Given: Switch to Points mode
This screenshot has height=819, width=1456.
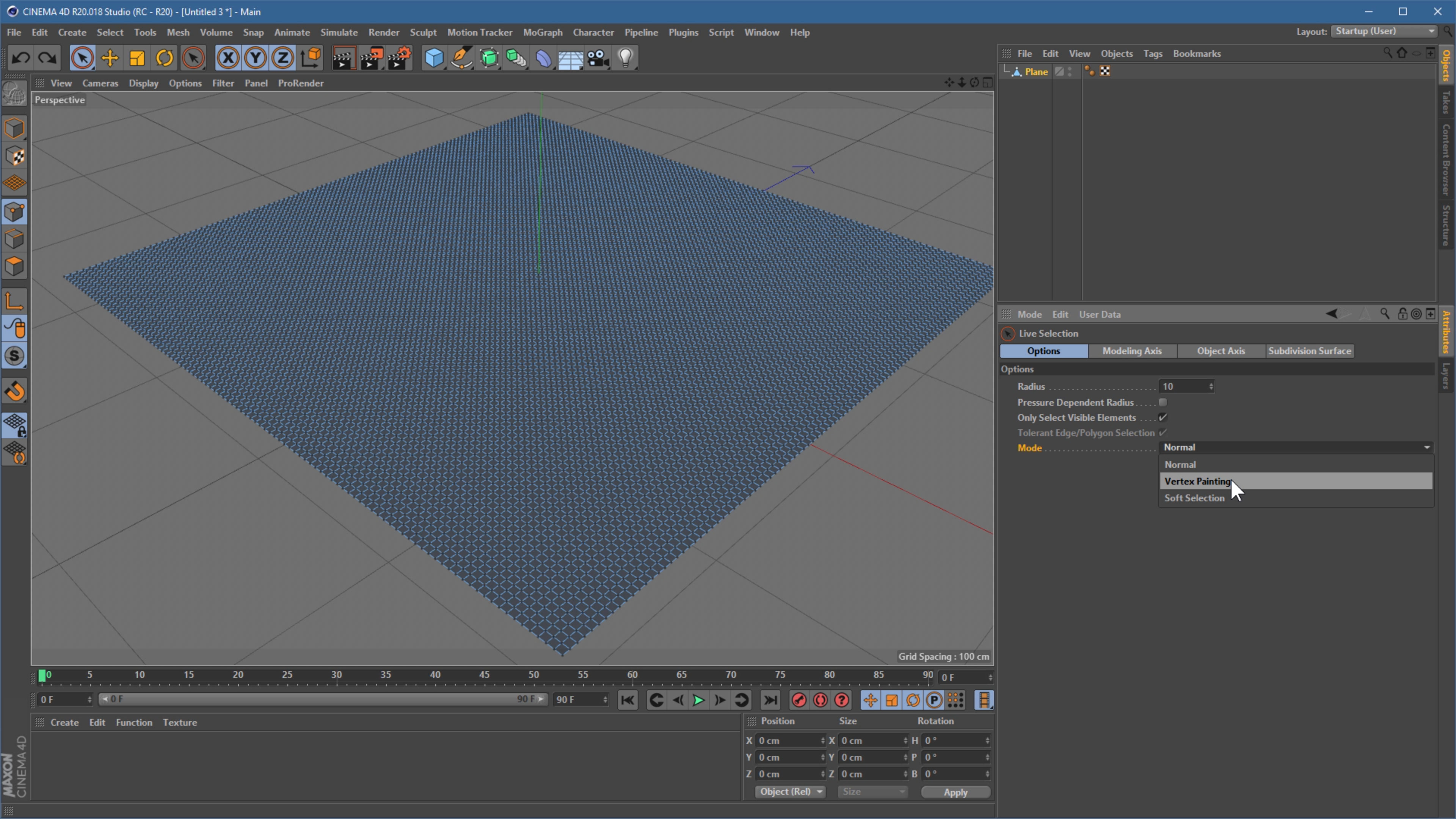Looking at the screenshot, I should pos(15,212).
